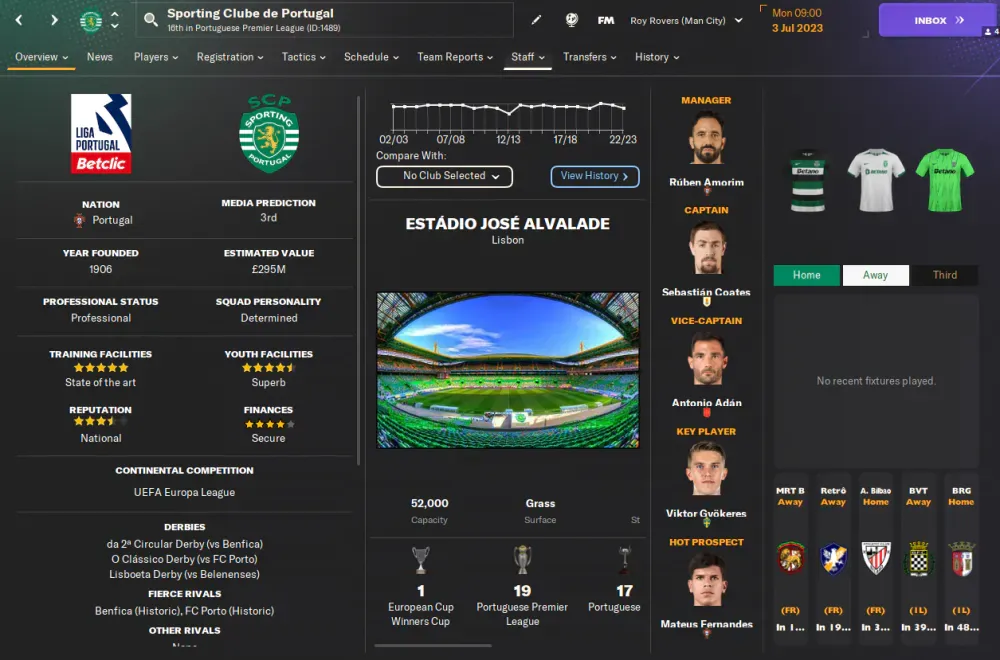
Task: Click the search magnifier icon
Action: click(x=151, y=20)
